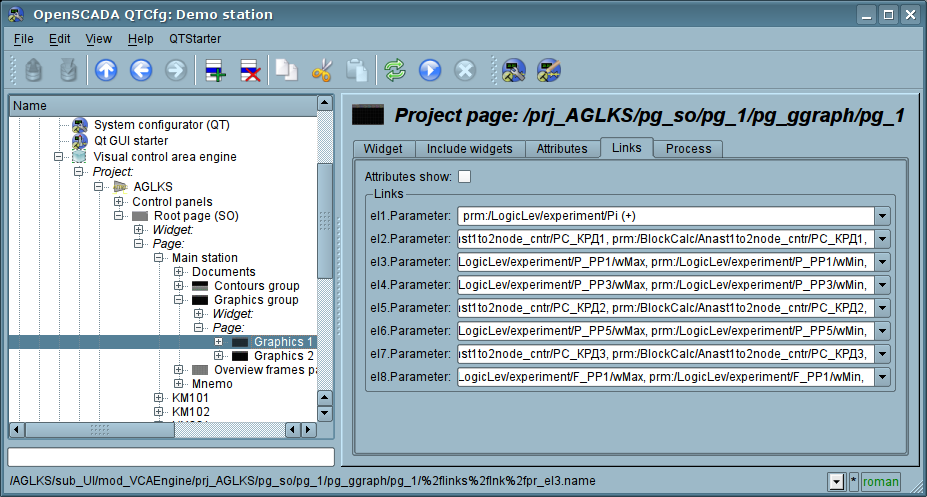Expand the KM101 tree node
This screenshot has width=927, height=497.
point(159,397)
